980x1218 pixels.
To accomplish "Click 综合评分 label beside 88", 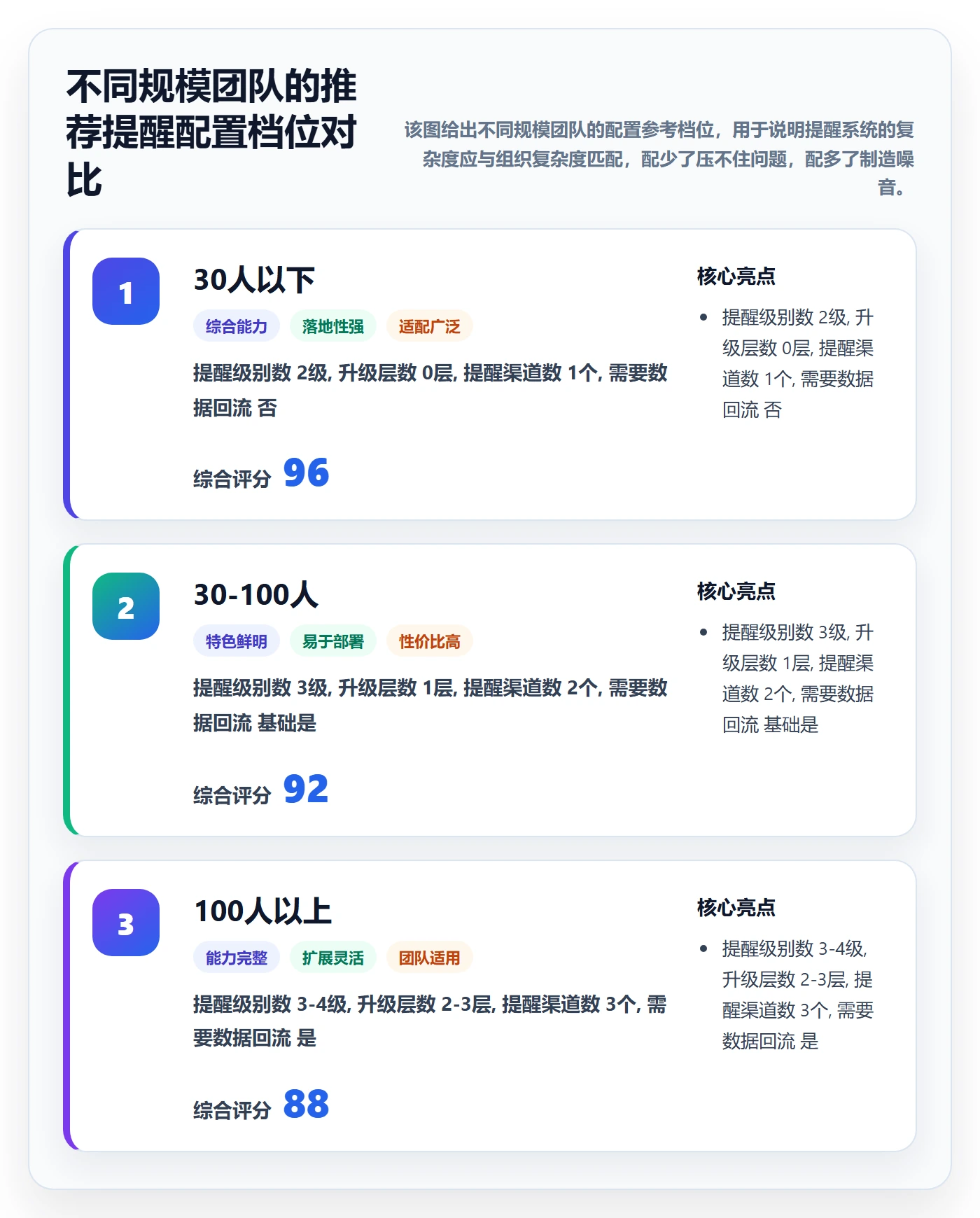I will 232,1110.
